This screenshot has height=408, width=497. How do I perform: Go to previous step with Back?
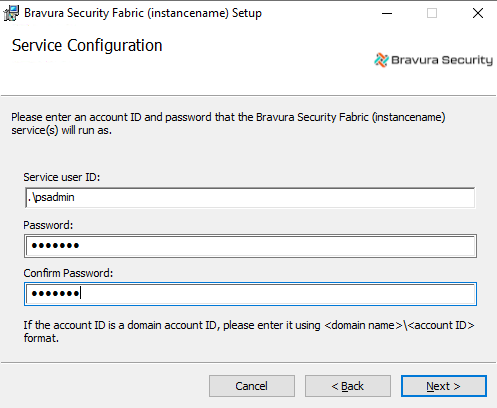[x=348, y=386]
